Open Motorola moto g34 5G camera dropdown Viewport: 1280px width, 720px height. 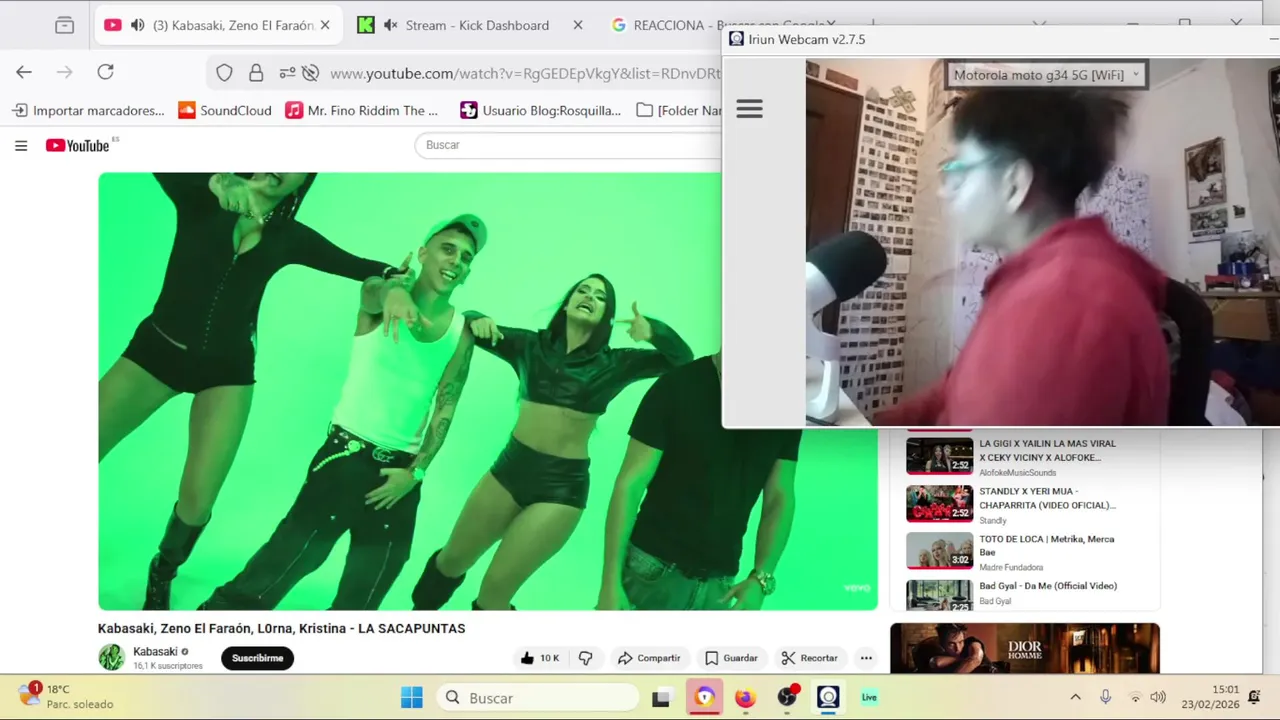tap(1046, 75)
